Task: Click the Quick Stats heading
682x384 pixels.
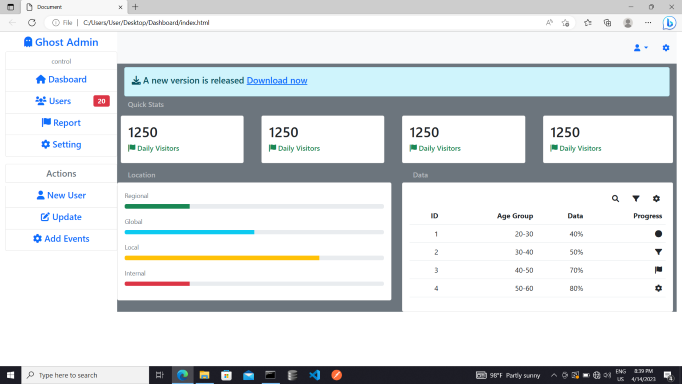Action: [146, 104]
